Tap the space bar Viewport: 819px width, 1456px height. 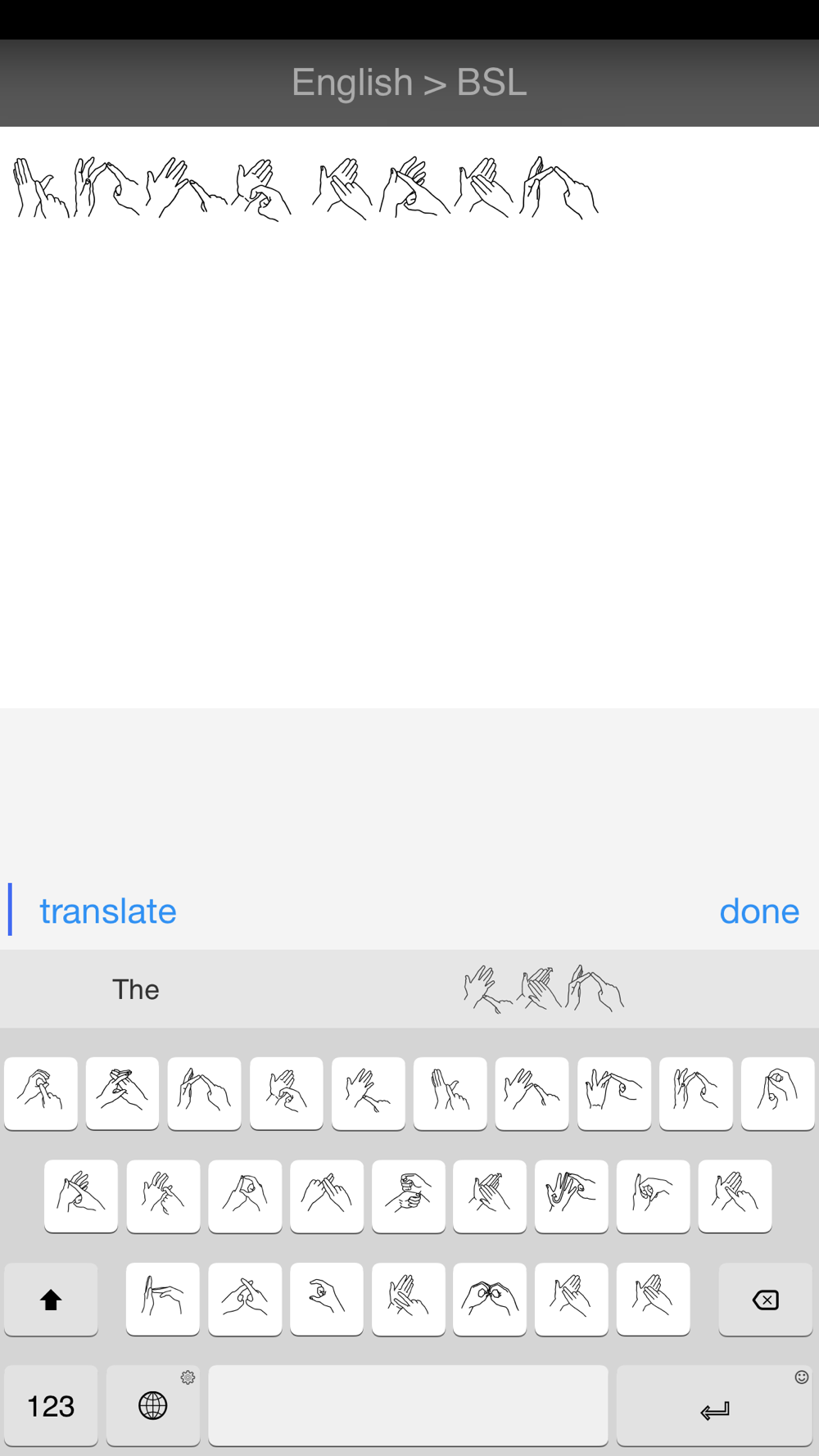408,1405
